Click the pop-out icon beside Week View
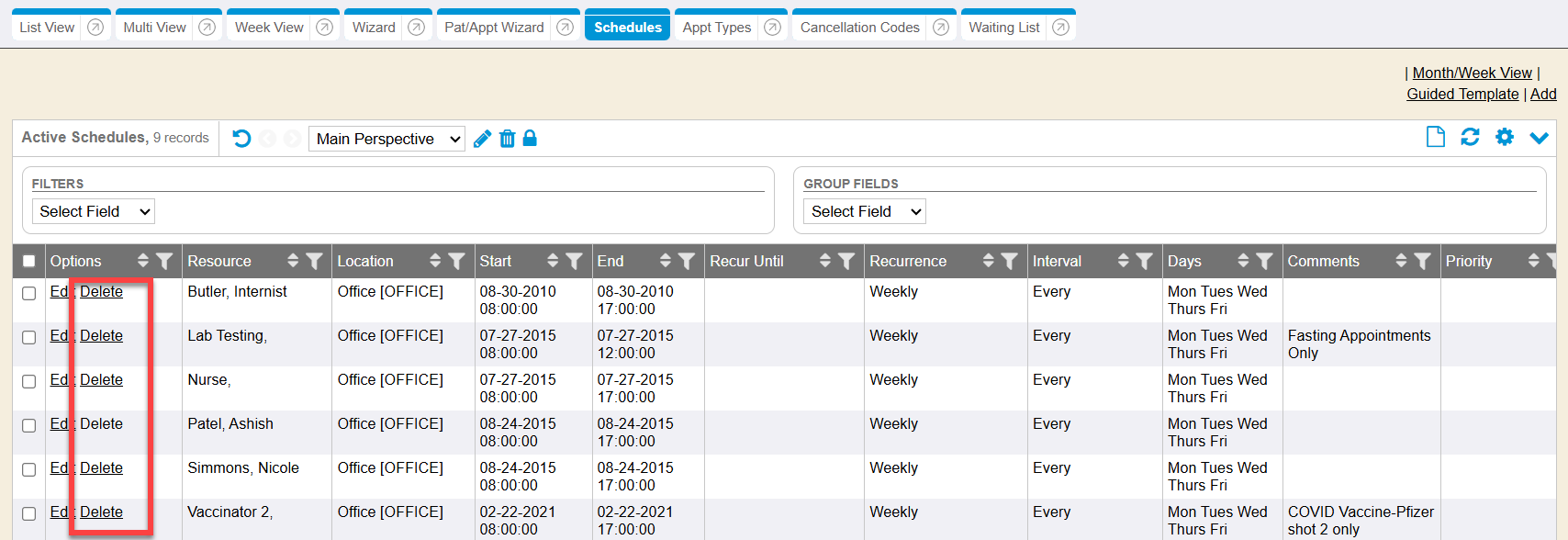This screenshot has height=540, width=1568. [x=324, y=28]
